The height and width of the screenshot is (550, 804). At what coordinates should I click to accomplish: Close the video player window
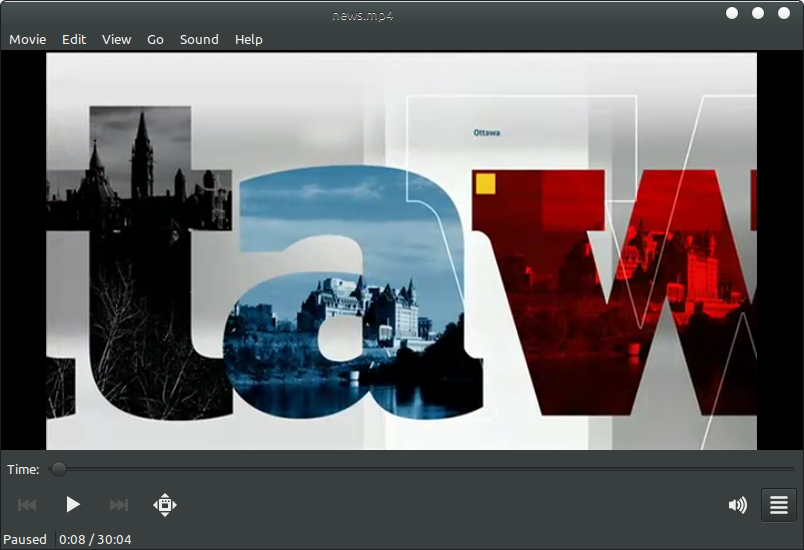(784, 13)
